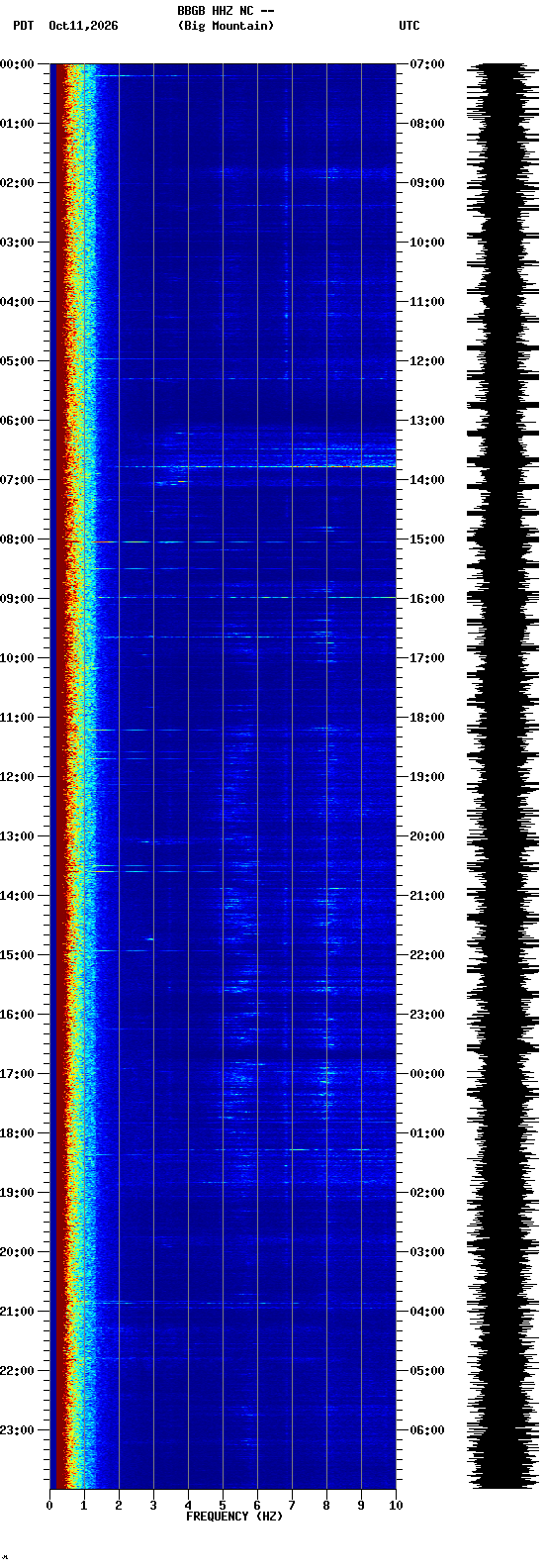Click the 23:00 label on UTC axis
The height and width of the screenshot is (1568, 546).
point(427,1015)
